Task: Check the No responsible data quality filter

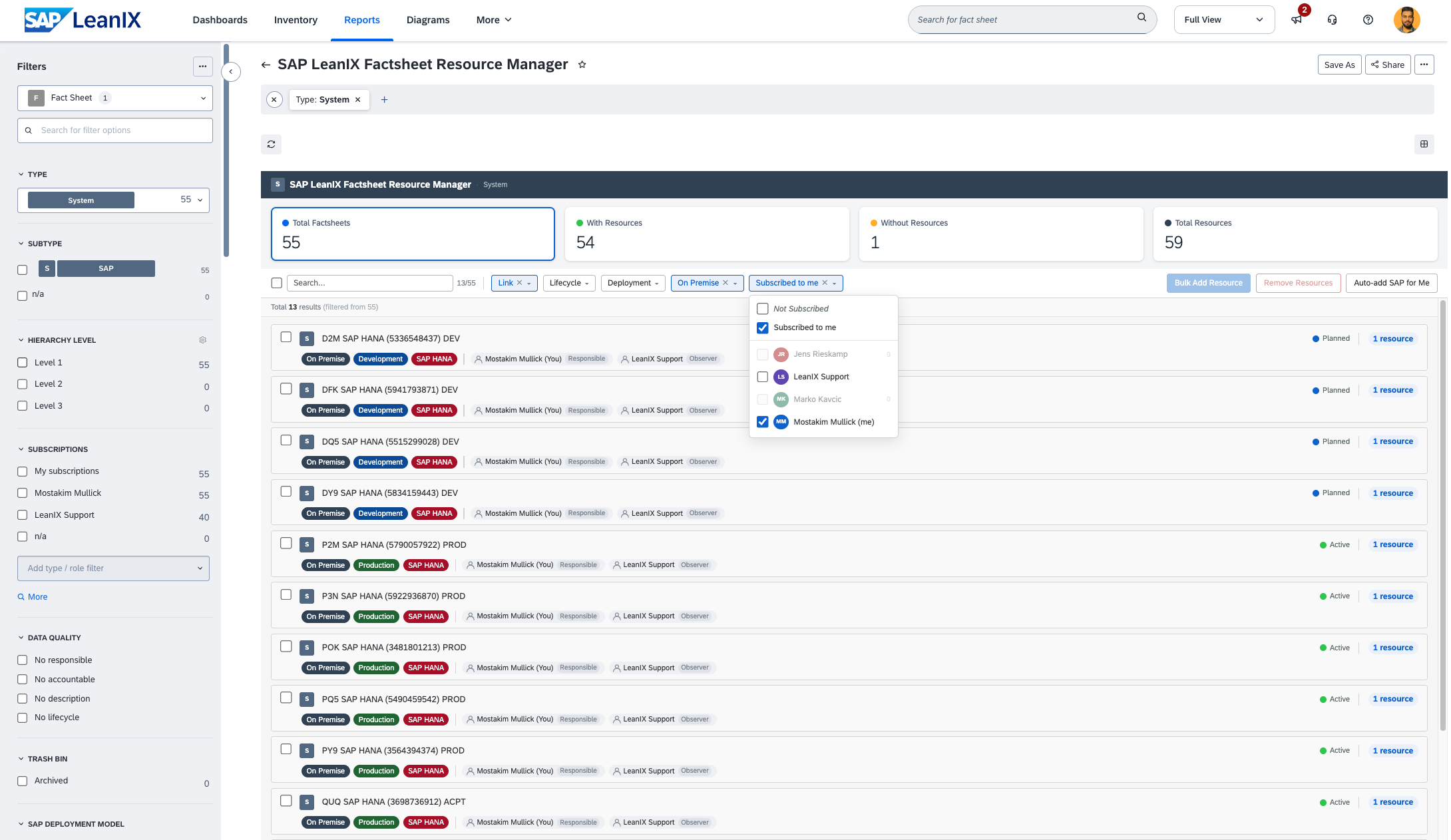Action: (x=22, y=660)
